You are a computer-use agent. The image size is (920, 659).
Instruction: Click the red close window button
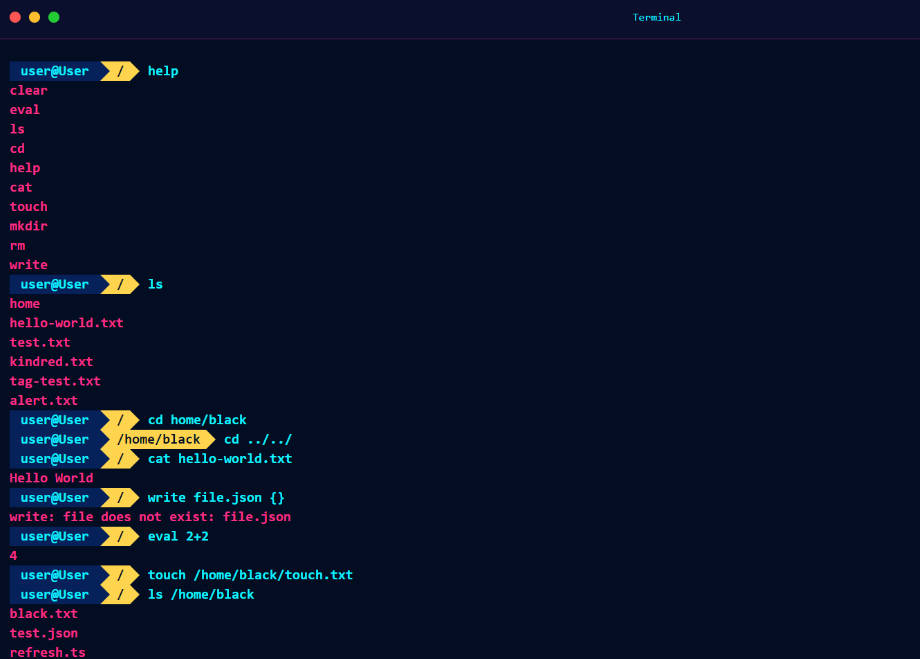pos(15,17)
